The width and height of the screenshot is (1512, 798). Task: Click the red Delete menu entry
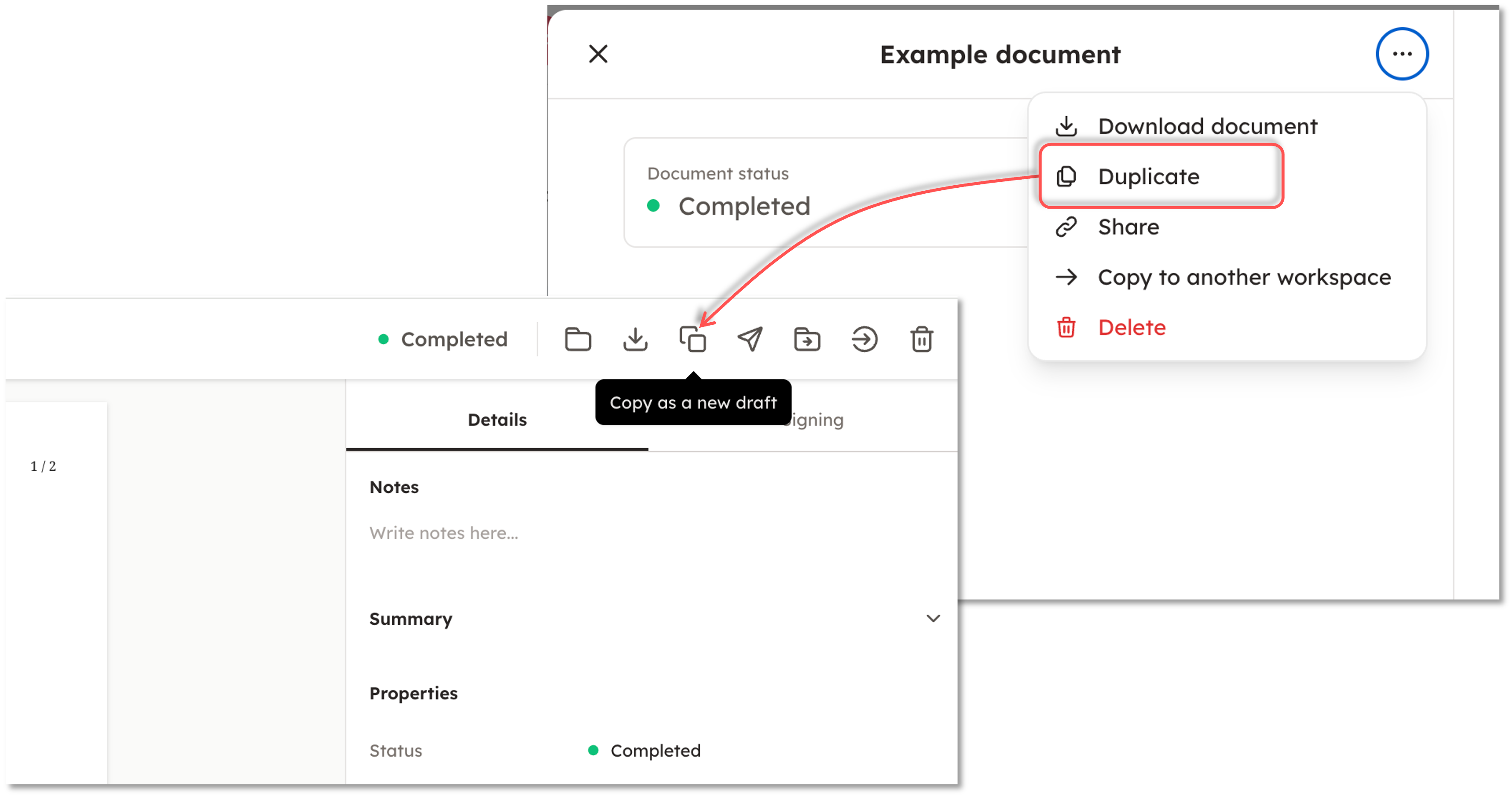[x=1131, y=327]
